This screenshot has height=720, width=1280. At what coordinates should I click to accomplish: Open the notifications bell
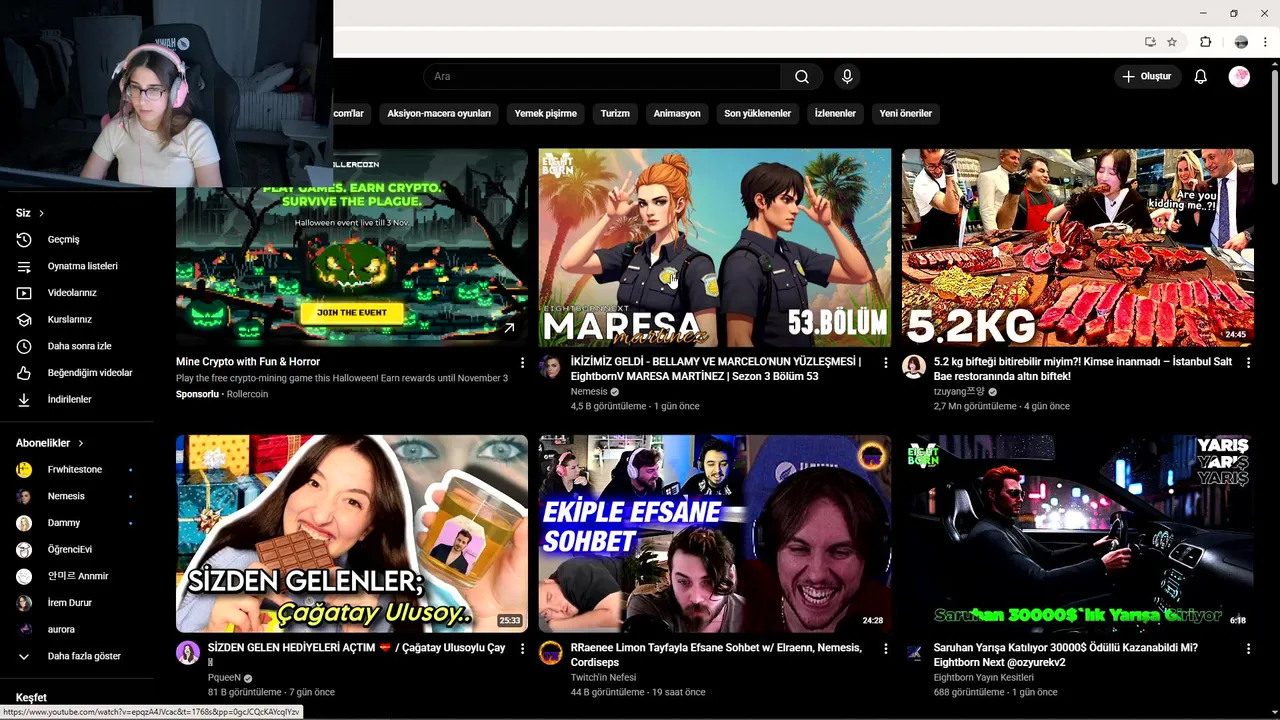click(1201, 77)
